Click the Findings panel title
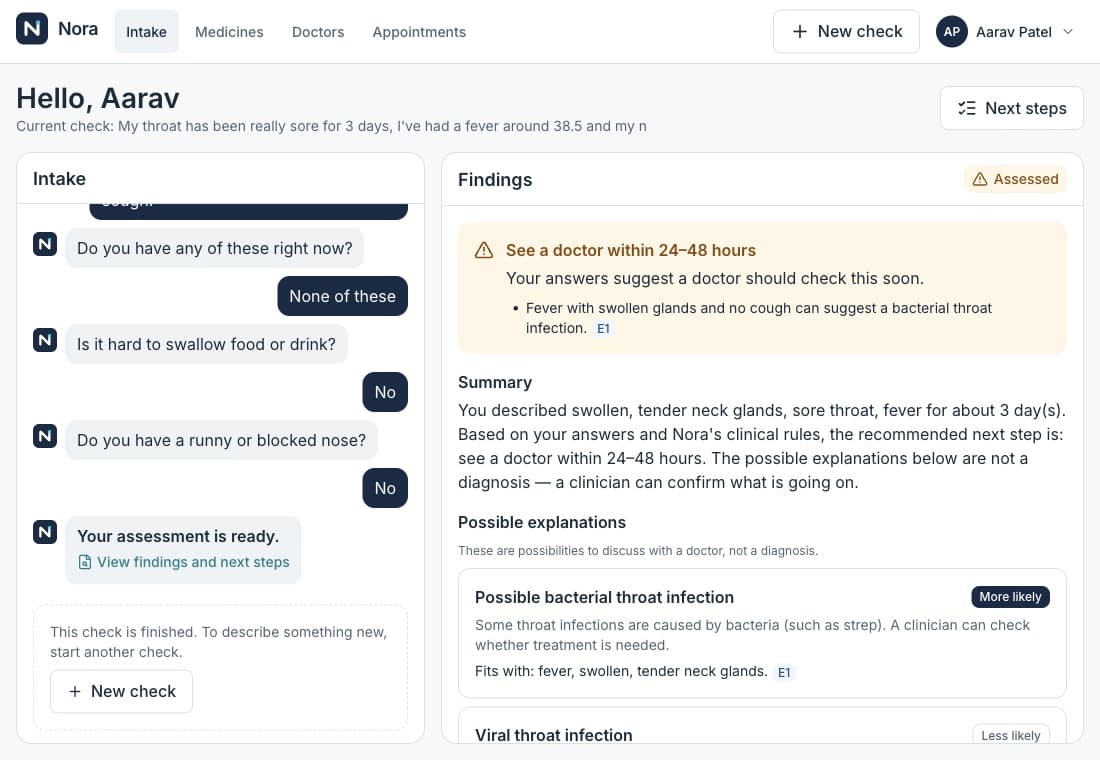Image resolution: width=1100 pixels, height=760 pixels. 495,180
